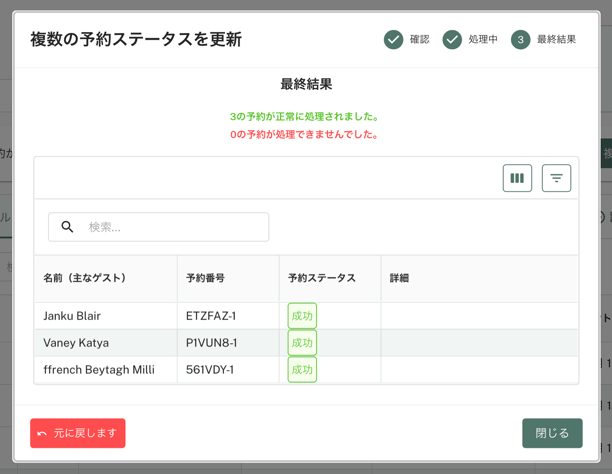
Task: Open the table filter icon
Action: (556, 178)
